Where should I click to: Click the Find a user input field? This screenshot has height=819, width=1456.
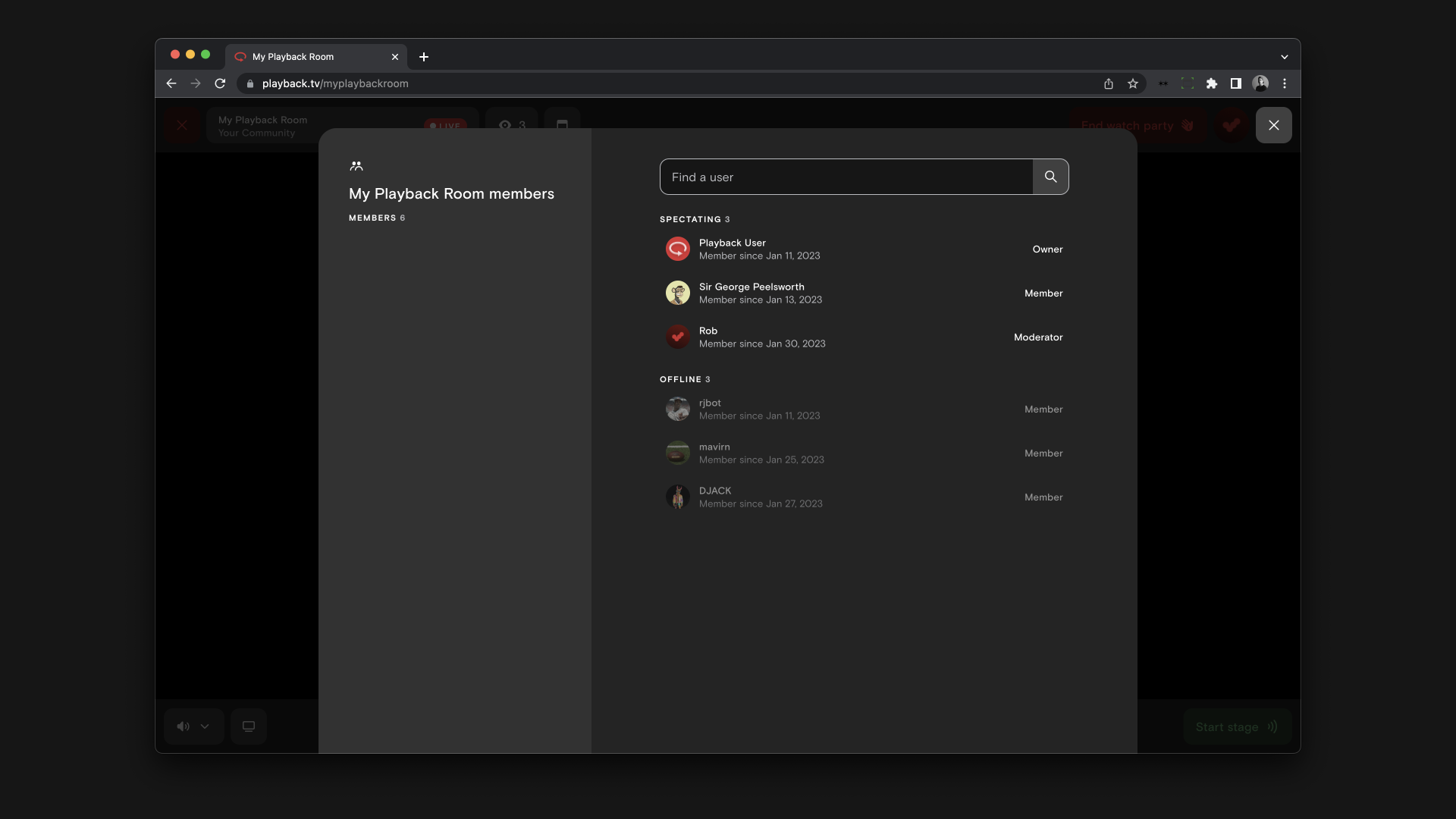(x=846, y=176)
